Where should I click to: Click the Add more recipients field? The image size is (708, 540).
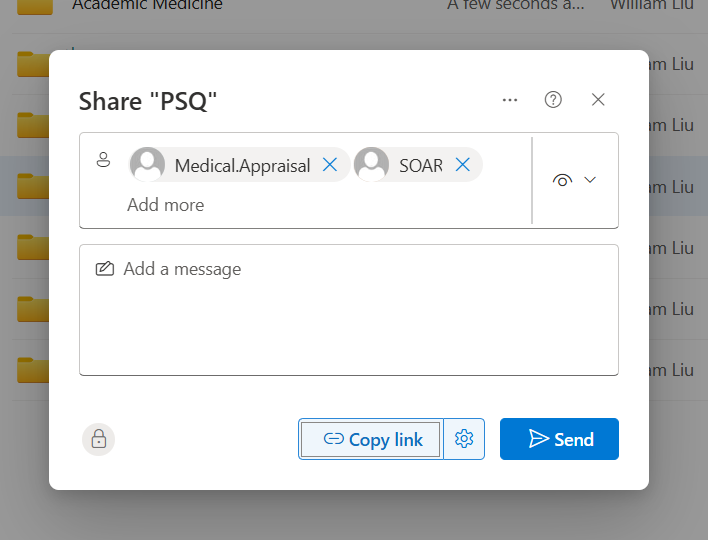click(x=166, y=205)
